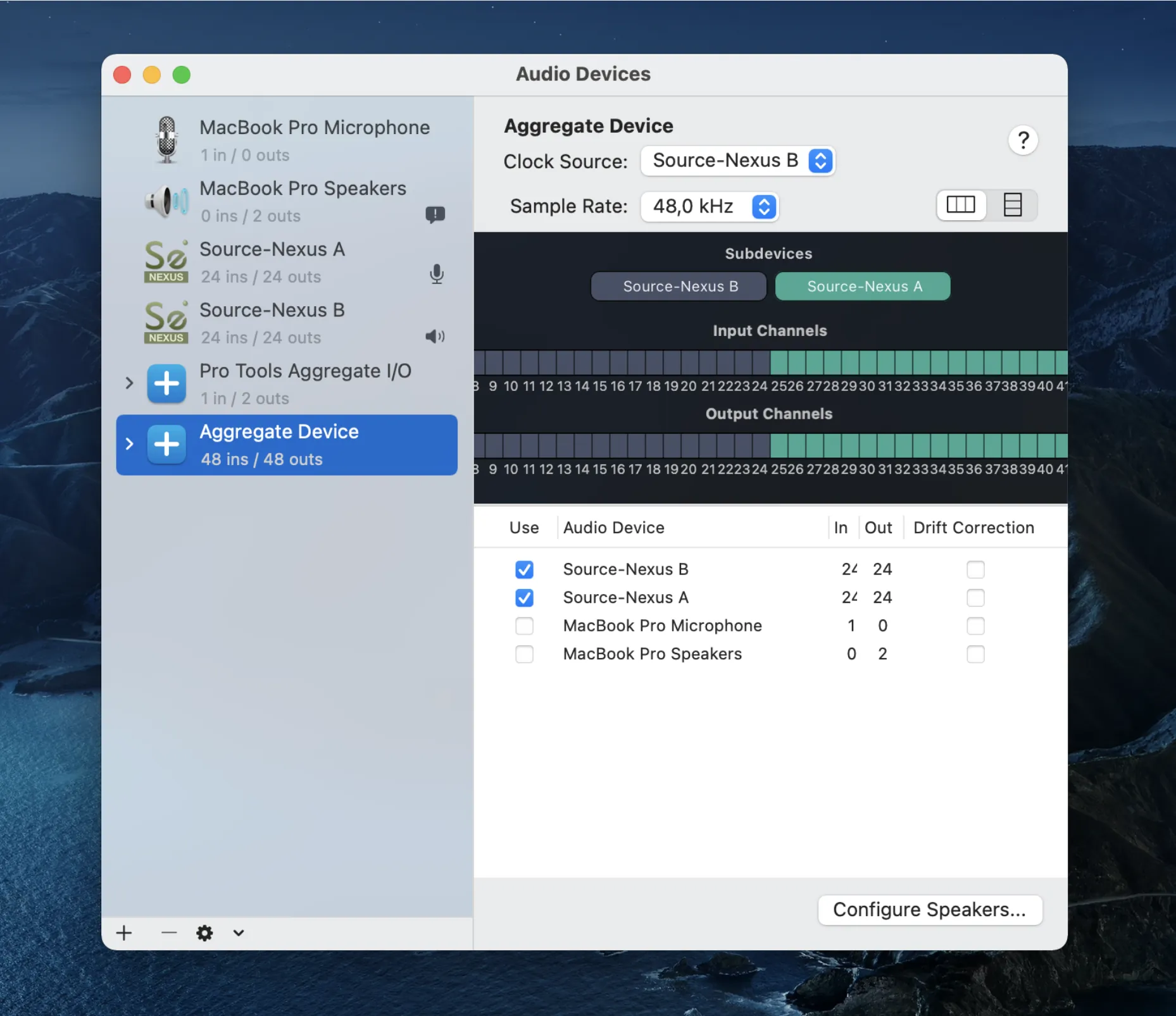Click the In column header

tap(841, 528)
